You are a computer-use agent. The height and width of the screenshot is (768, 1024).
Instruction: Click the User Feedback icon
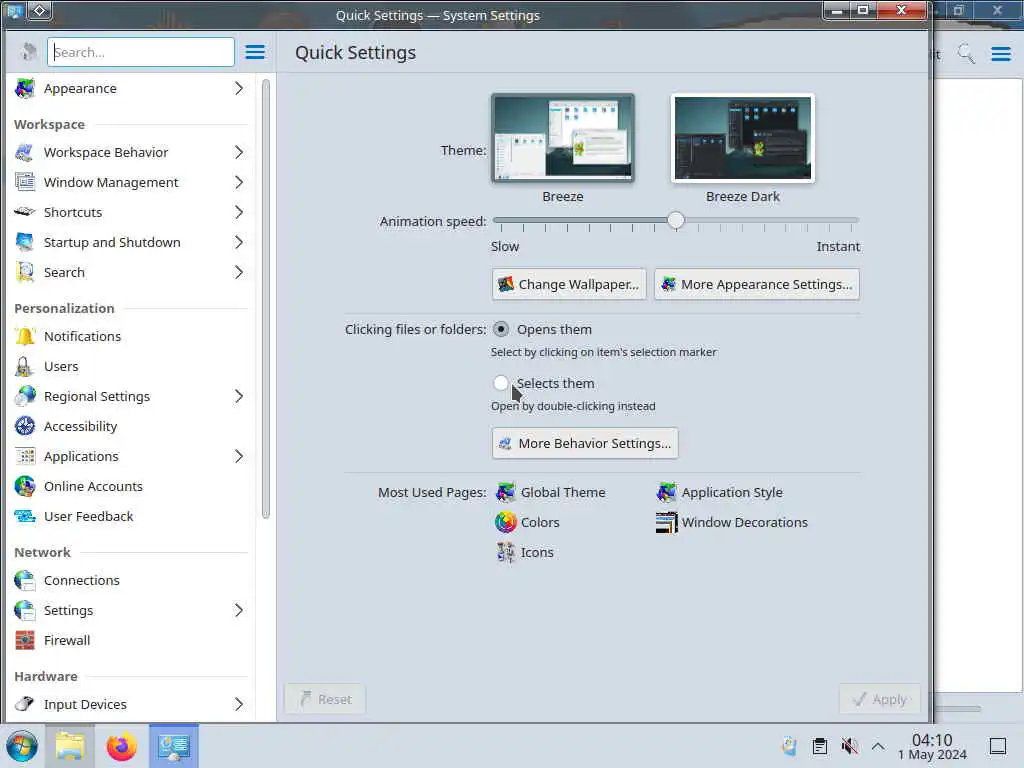click(25, 517)
